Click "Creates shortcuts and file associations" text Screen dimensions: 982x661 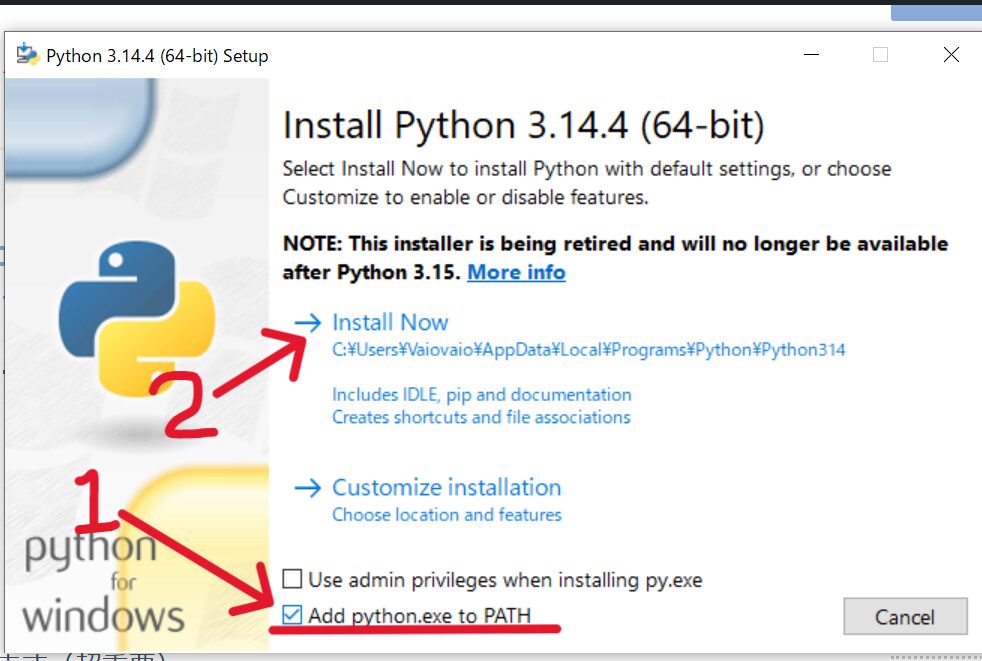(481, 417)
